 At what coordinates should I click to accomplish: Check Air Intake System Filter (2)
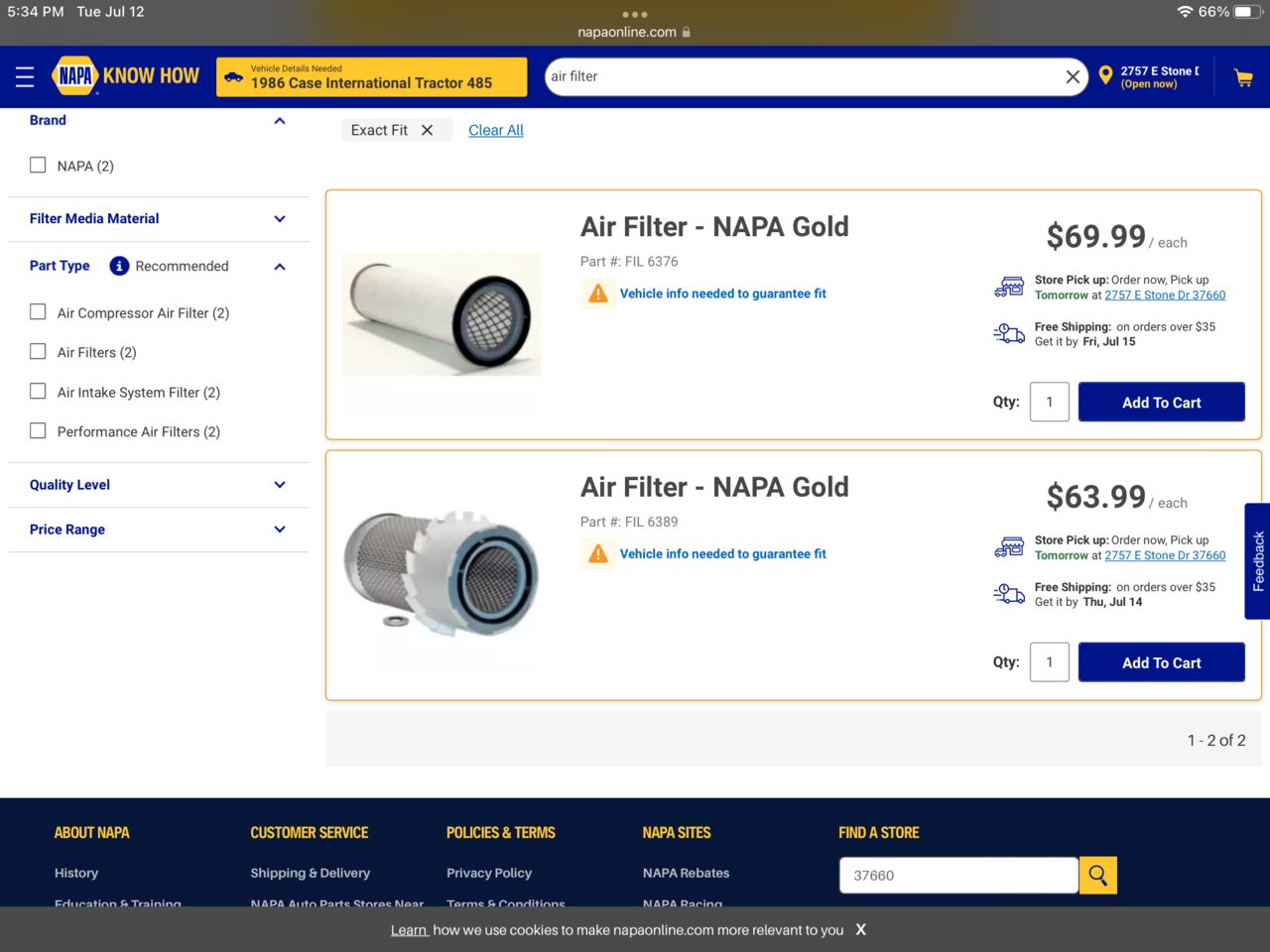[38, 392]
